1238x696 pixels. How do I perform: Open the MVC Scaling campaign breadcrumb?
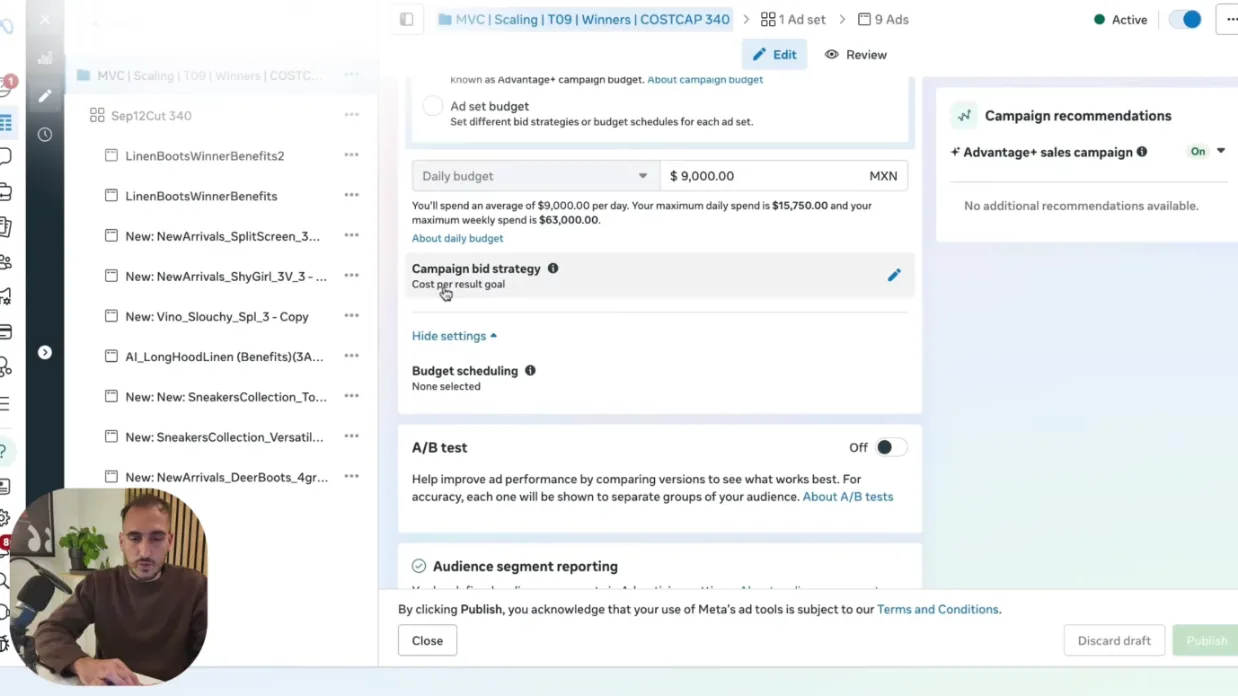[584, 19]
